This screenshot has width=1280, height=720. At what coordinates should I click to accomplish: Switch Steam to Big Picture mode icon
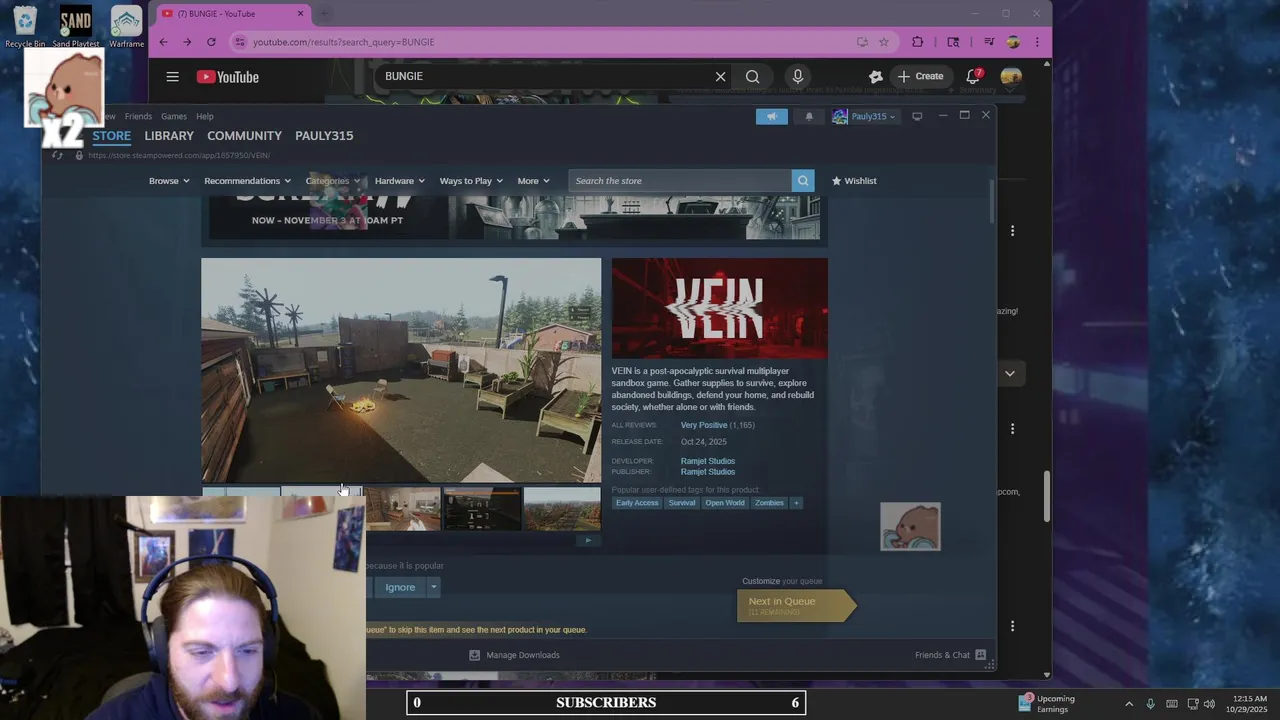[x=917, y=116]
